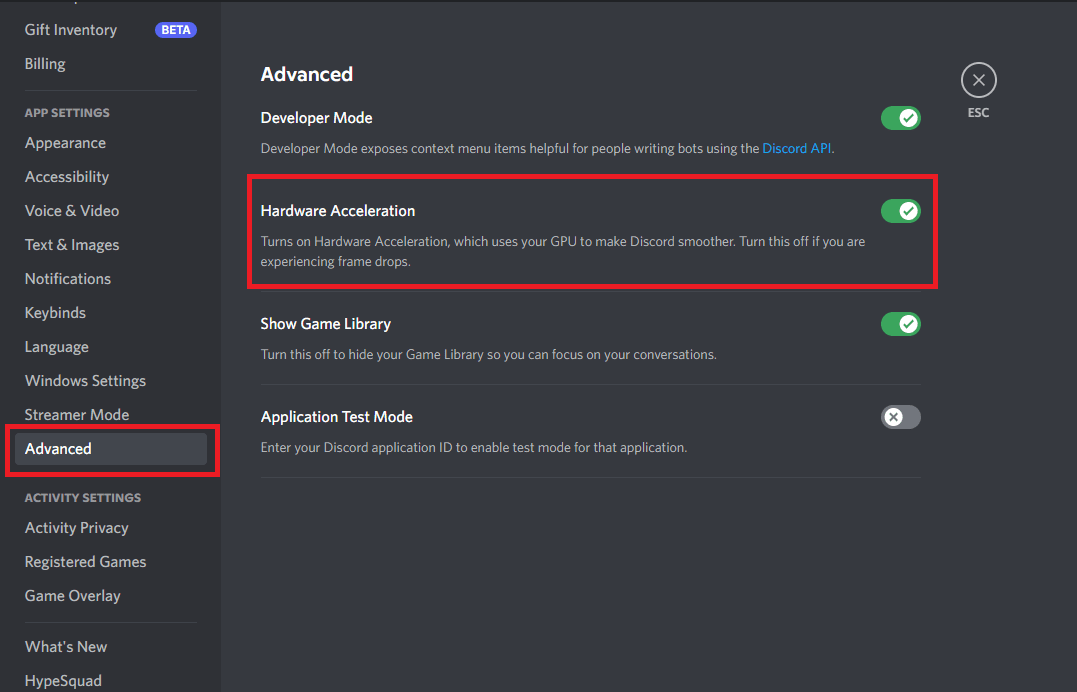The image size is (1077, 692).
Task: Close settings with the ESC X icon
Action: [x=978, y=81]
